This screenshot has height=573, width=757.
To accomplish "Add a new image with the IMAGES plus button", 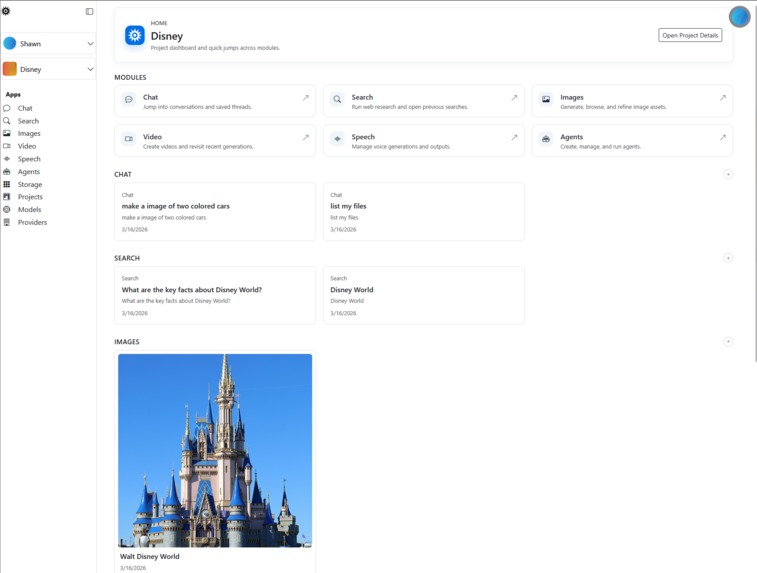I will coord(728,341).
